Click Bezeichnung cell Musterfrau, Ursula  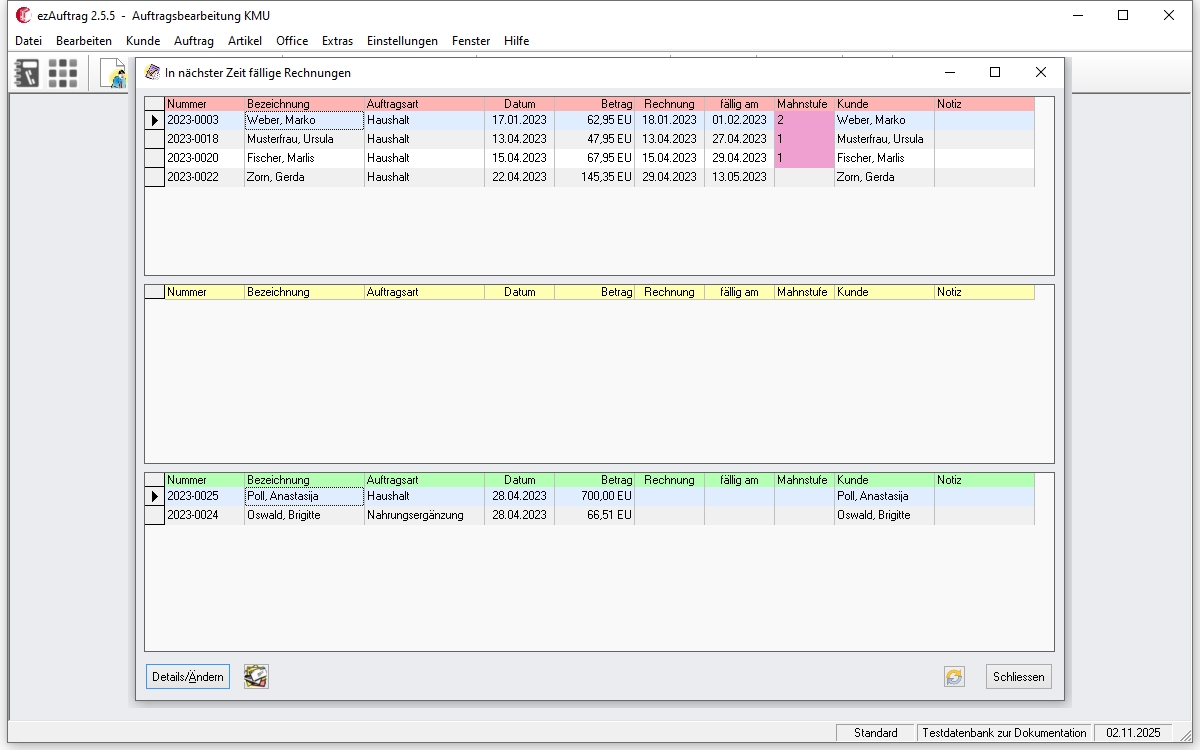pyautogui.click(x=305, y=139)
